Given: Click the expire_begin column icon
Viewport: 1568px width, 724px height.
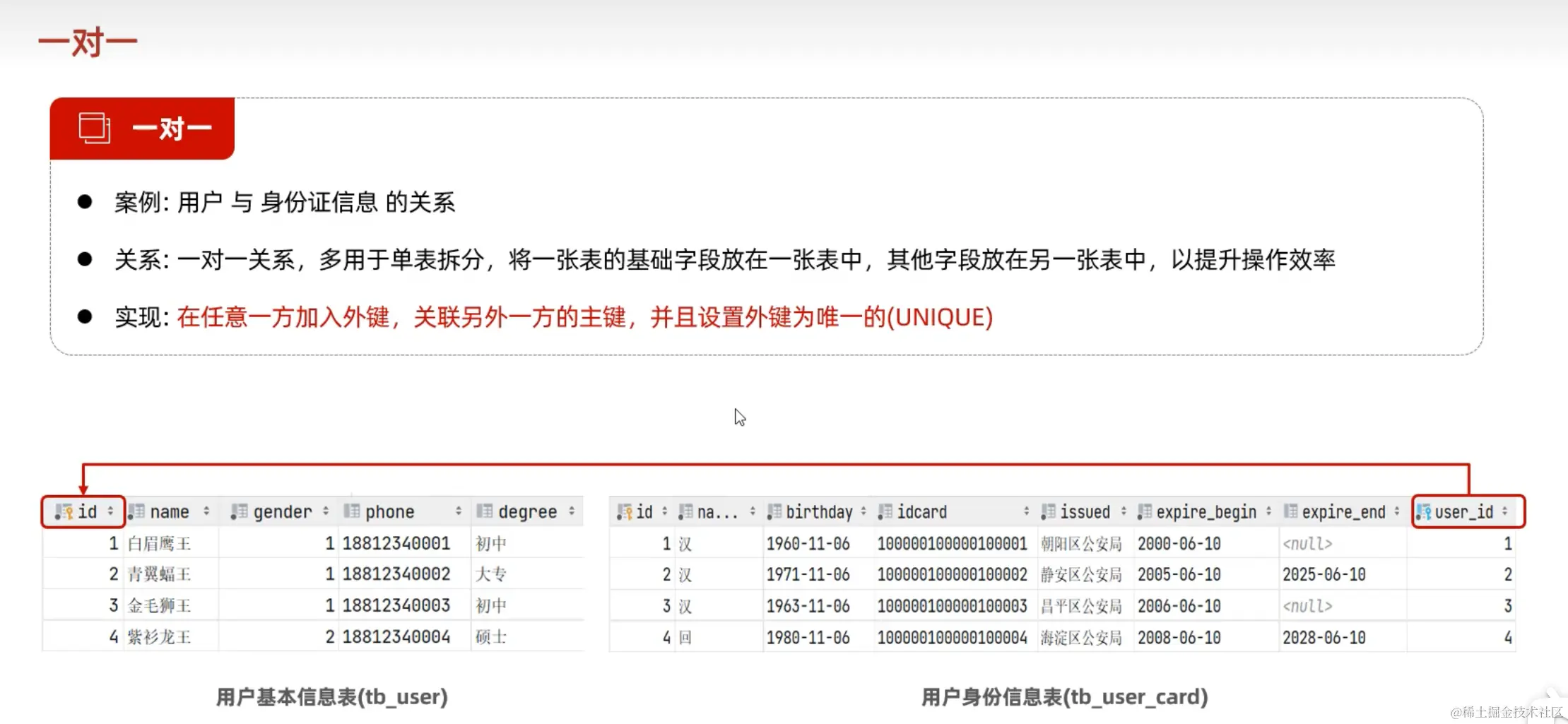Looking at the screenshot, I should pos(1145,511).
